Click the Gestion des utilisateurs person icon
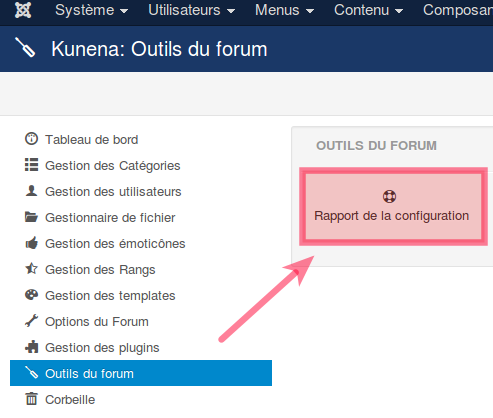Image resolution: width=493 pixels, height=418 pixels. click(31, 191)
